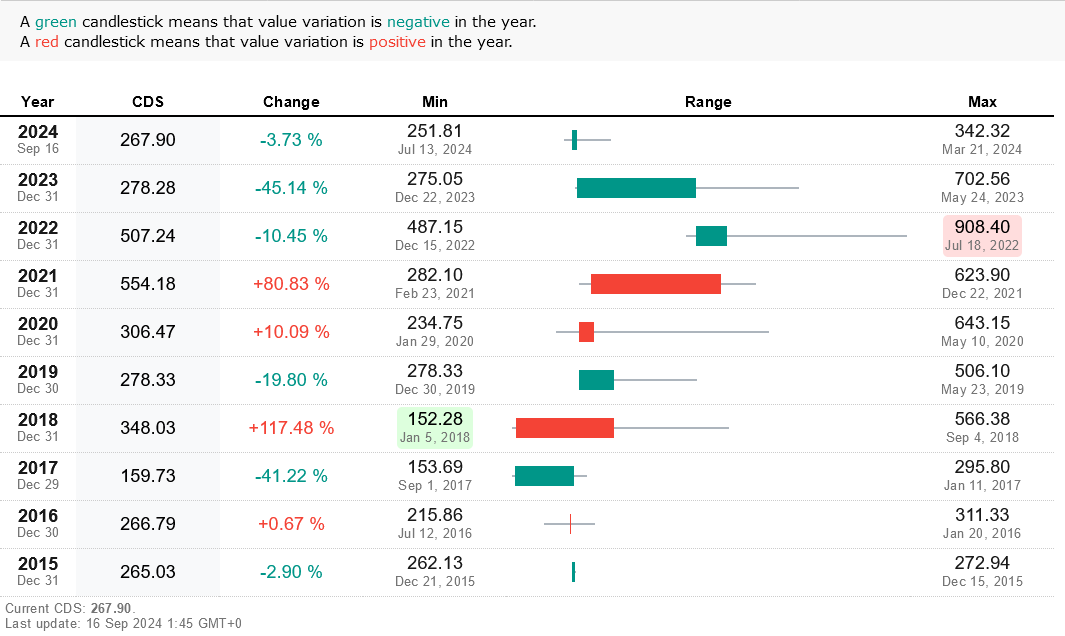The width and height of the screenshot is (1065, 636).
Task: Select the 2024 year cell
Action: click(38, 139)
